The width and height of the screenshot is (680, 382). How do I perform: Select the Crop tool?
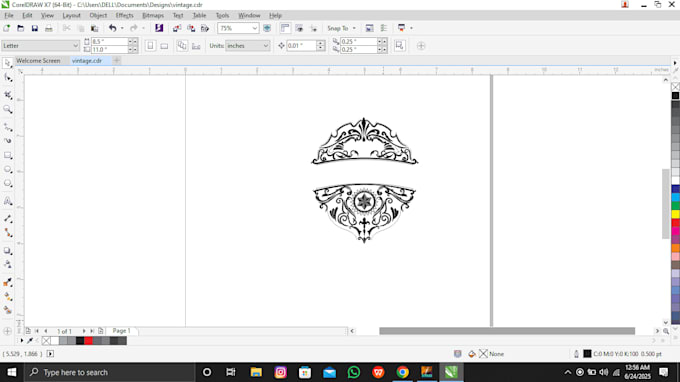pos(7,95)
